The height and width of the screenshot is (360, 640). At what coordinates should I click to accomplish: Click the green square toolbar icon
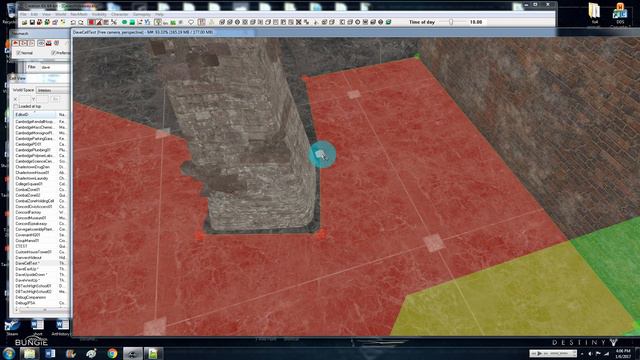click(x=132, y=22)
